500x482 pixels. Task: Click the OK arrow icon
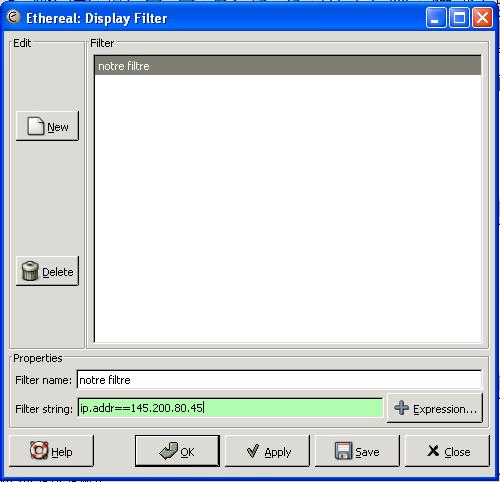169,451
